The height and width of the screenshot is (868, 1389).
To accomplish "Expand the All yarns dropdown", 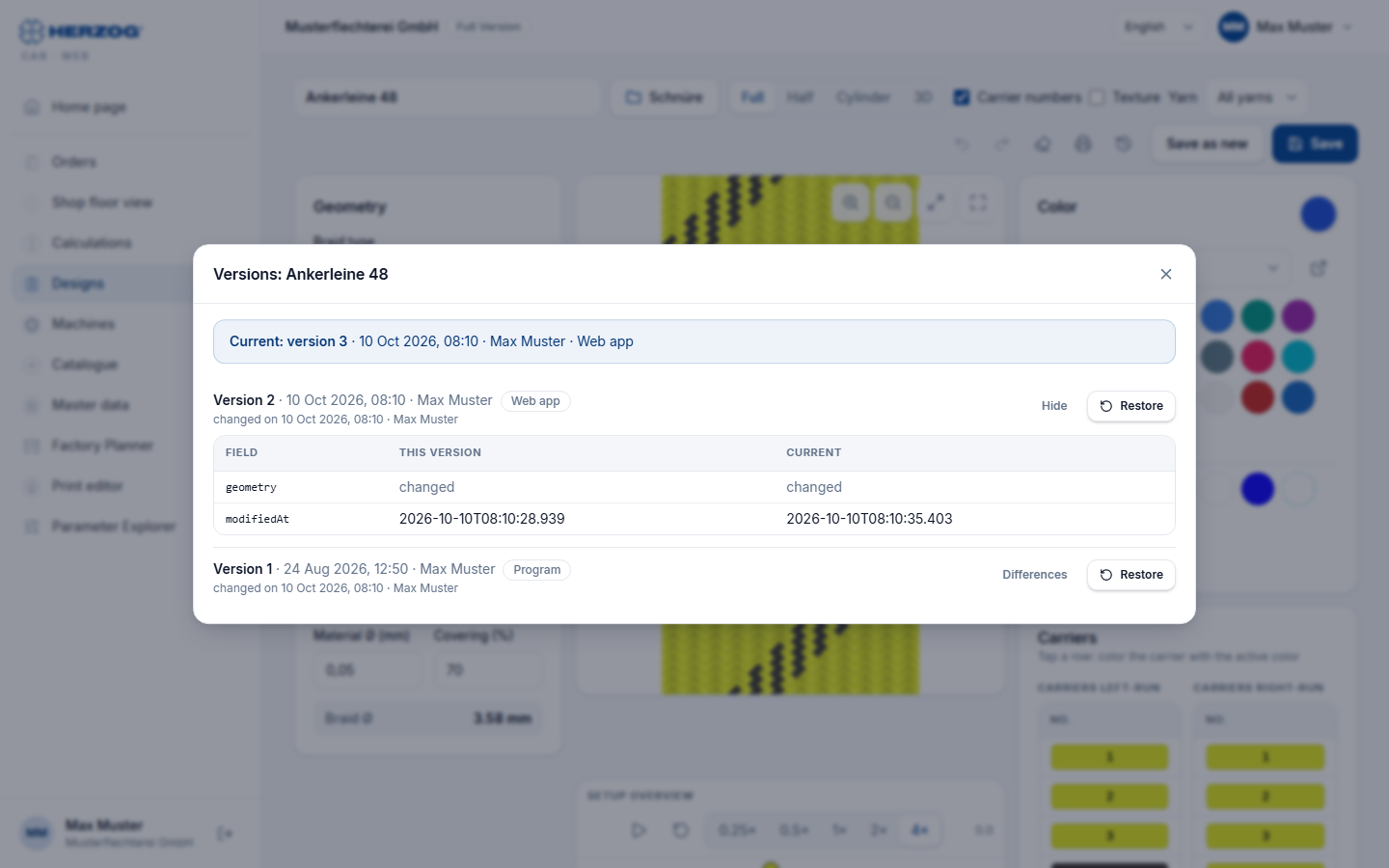I will (x=1257, y=97).
